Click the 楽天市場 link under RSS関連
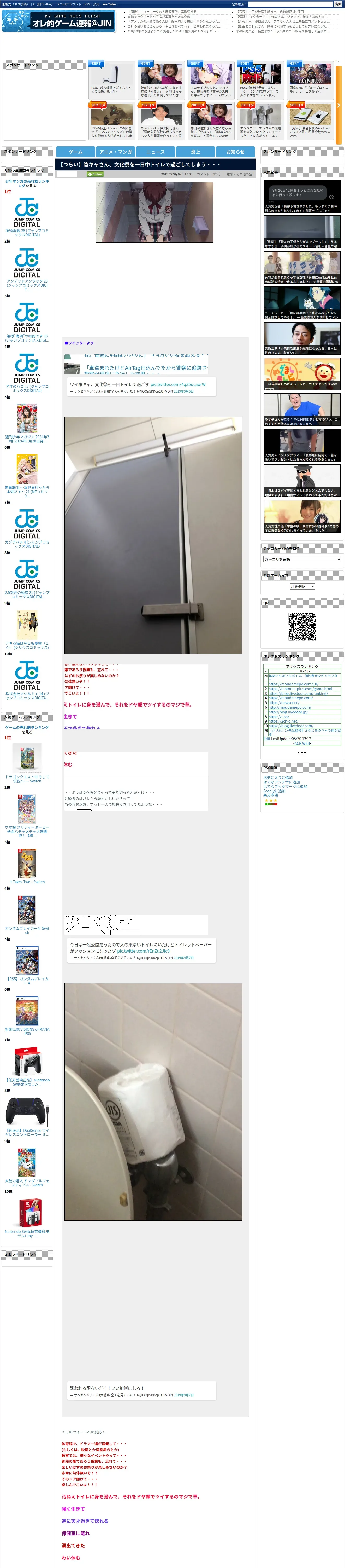345x1568 pixels. click(270, 795)
